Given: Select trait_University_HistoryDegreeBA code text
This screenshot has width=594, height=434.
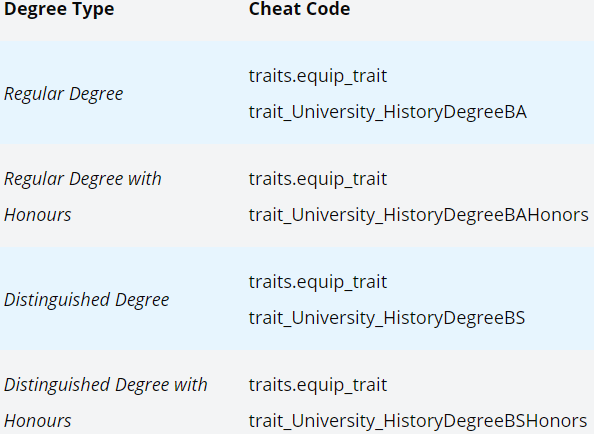Looking at the screenshot, I should tap(388, 112).
